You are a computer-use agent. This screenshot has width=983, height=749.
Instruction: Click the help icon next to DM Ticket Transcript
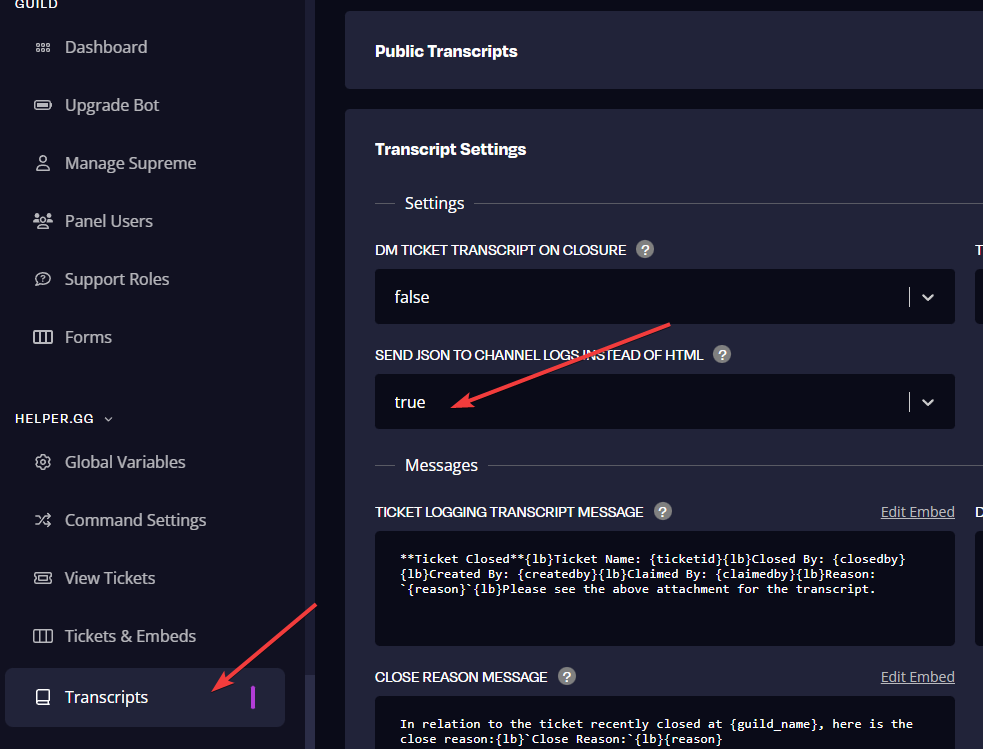[644, 249]
